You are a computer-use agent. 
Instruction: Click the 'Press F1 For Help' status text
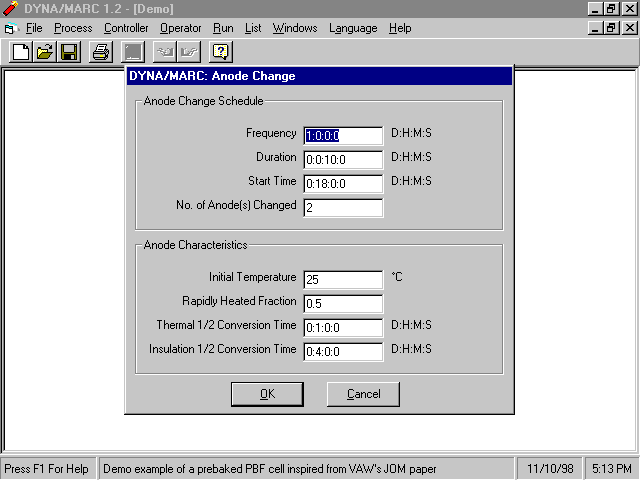[x=47, y=469]
